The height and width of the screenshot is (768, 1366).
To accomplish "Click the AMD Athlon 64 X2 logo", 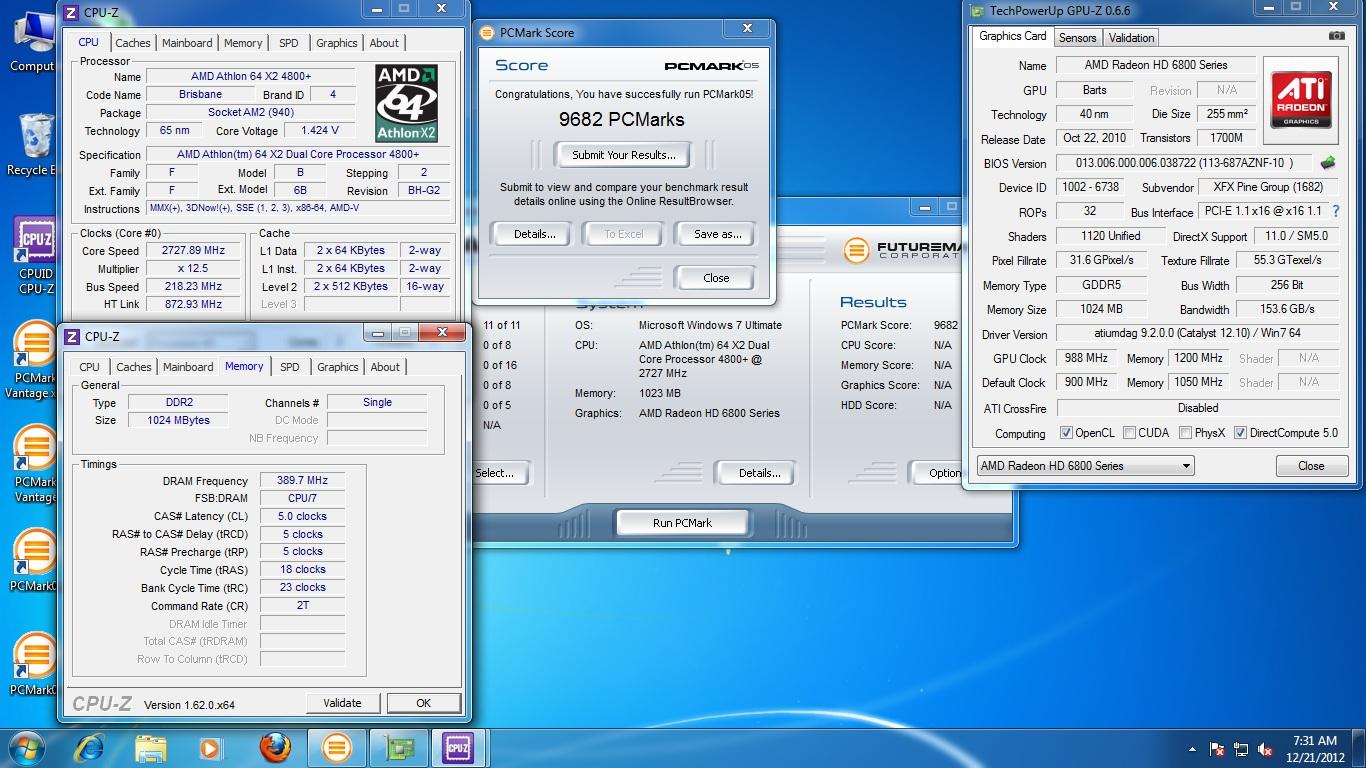I will pyautogui.click(x=405, y=103).
